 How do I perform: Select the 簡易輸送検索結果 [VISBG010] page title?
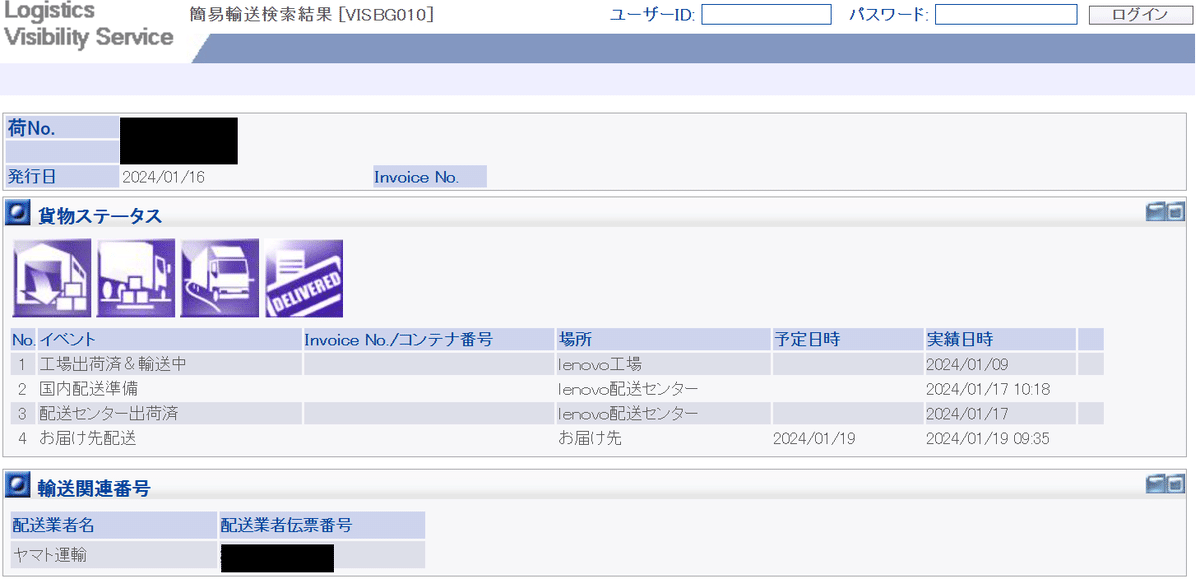(x=311, y=14)
